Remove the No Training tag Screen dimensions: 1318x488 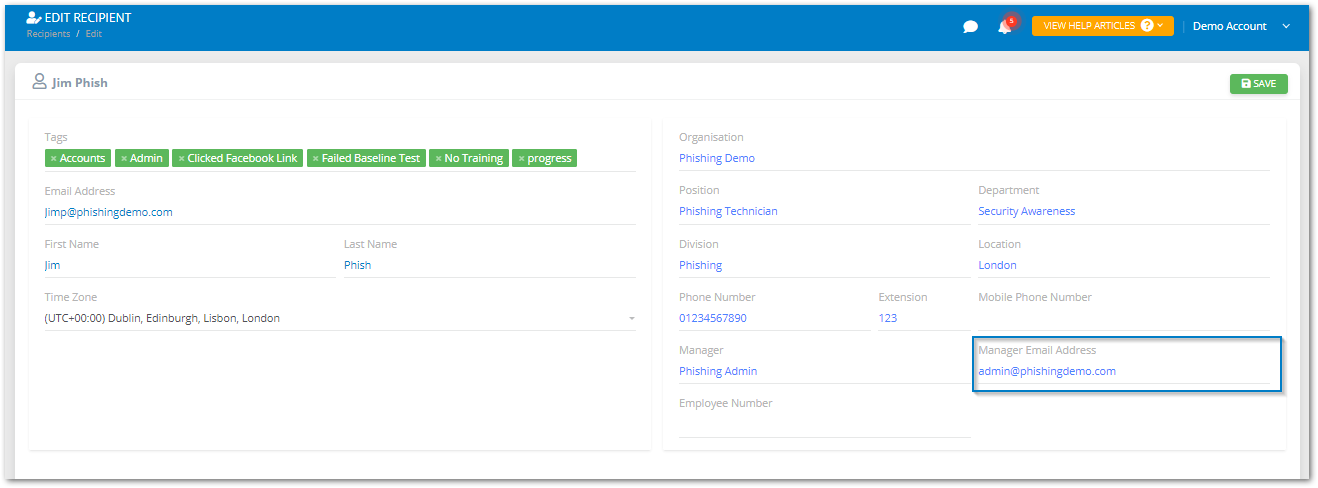tap(438, 158)
